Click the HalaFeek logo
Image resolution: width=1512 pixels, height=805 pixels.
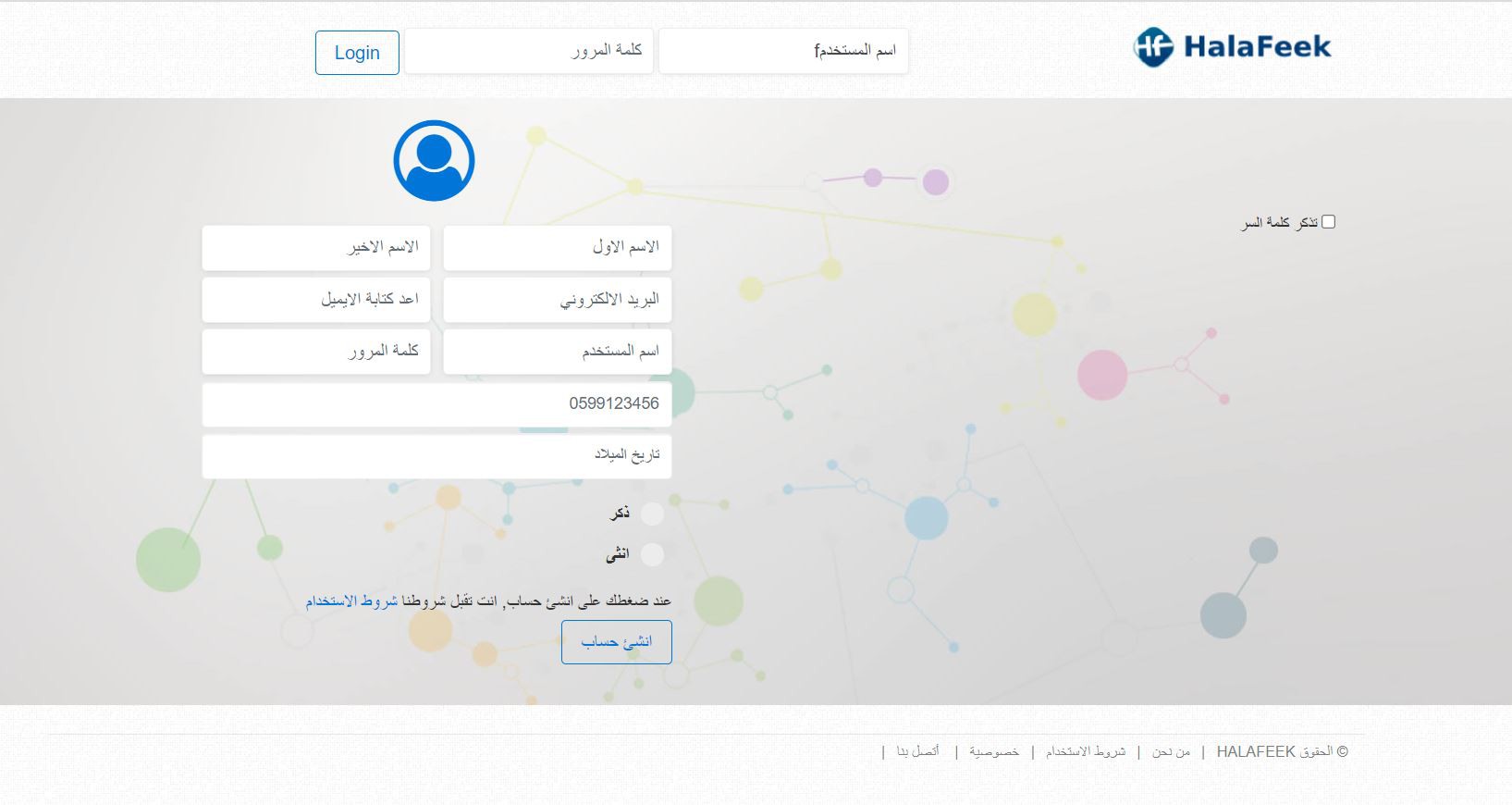tap(1232, 47)
